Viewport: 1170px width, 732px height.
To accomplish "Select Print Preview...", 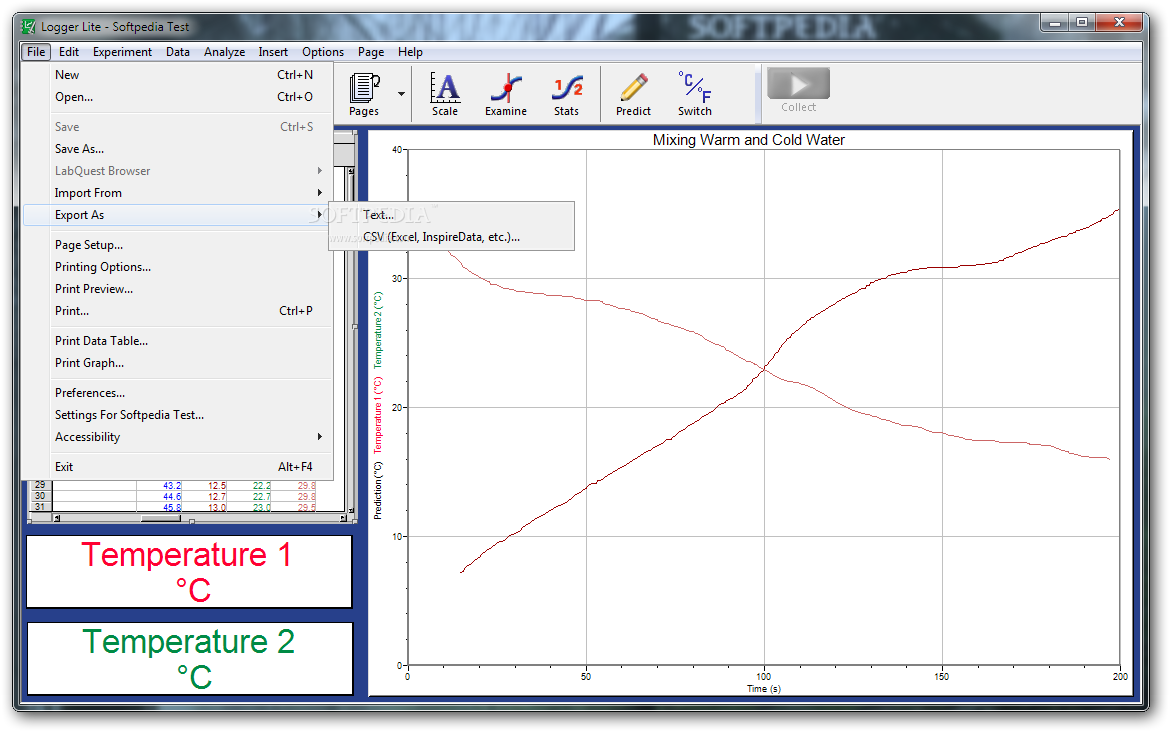I will tap(178, 289).
